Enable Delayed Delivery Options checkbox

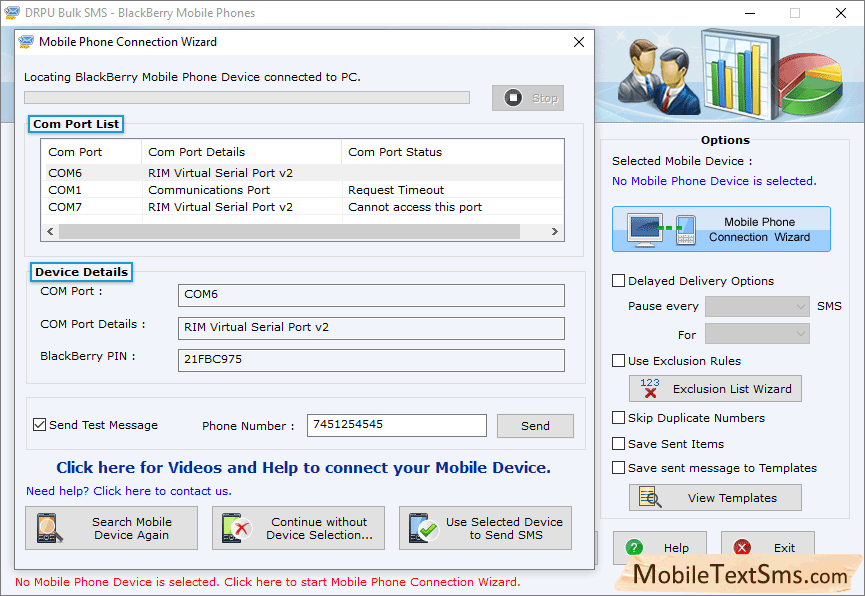click(618, 280)
